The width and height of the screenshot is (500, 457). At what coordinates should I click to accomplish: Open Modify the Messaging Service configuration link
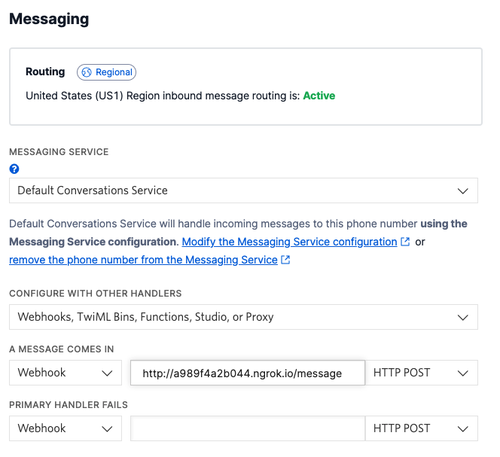tap(289, 242)
